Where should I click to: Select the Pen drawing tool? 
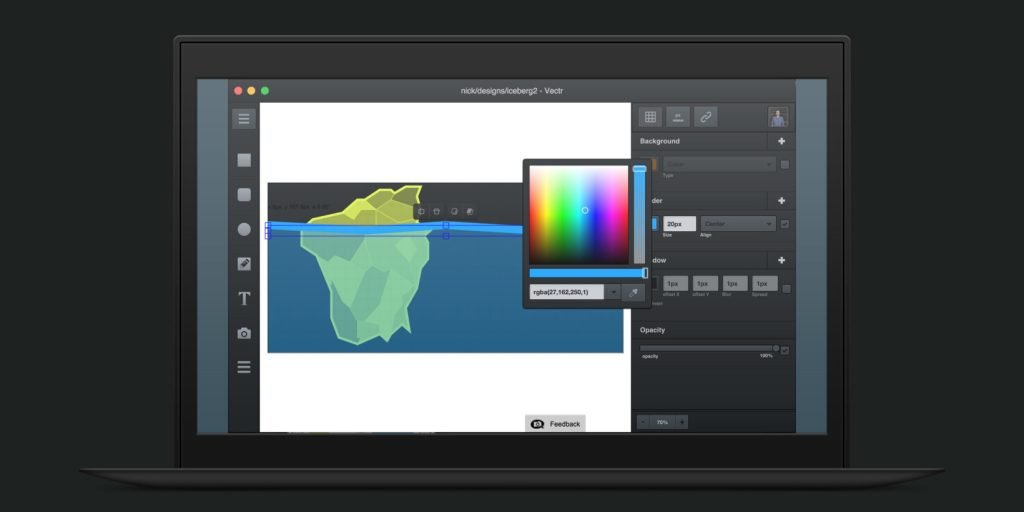244,264
